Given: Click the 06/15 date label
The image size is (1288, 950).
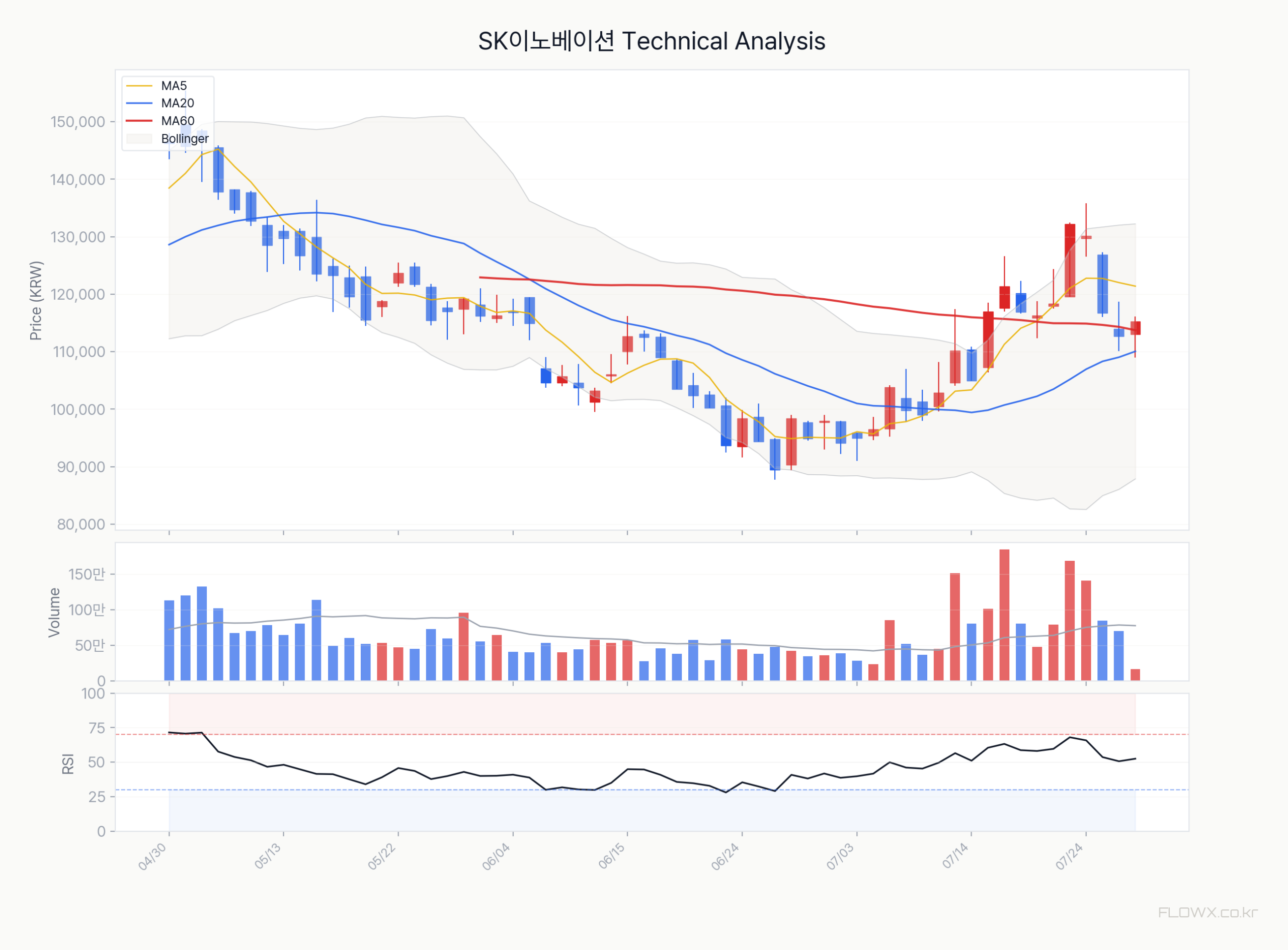Looking at the screenshot, I should coord(612,855).
